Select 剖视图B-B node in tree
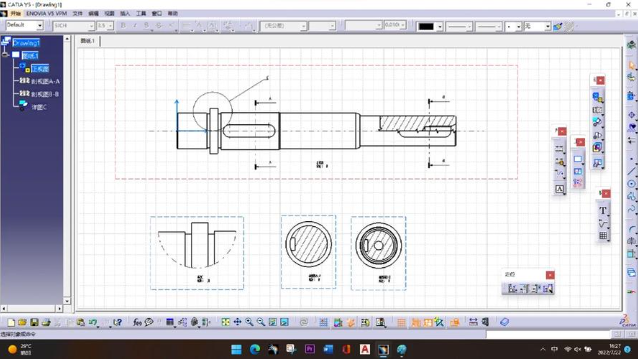This screenshot has height=360, width=638. [45, 94]
